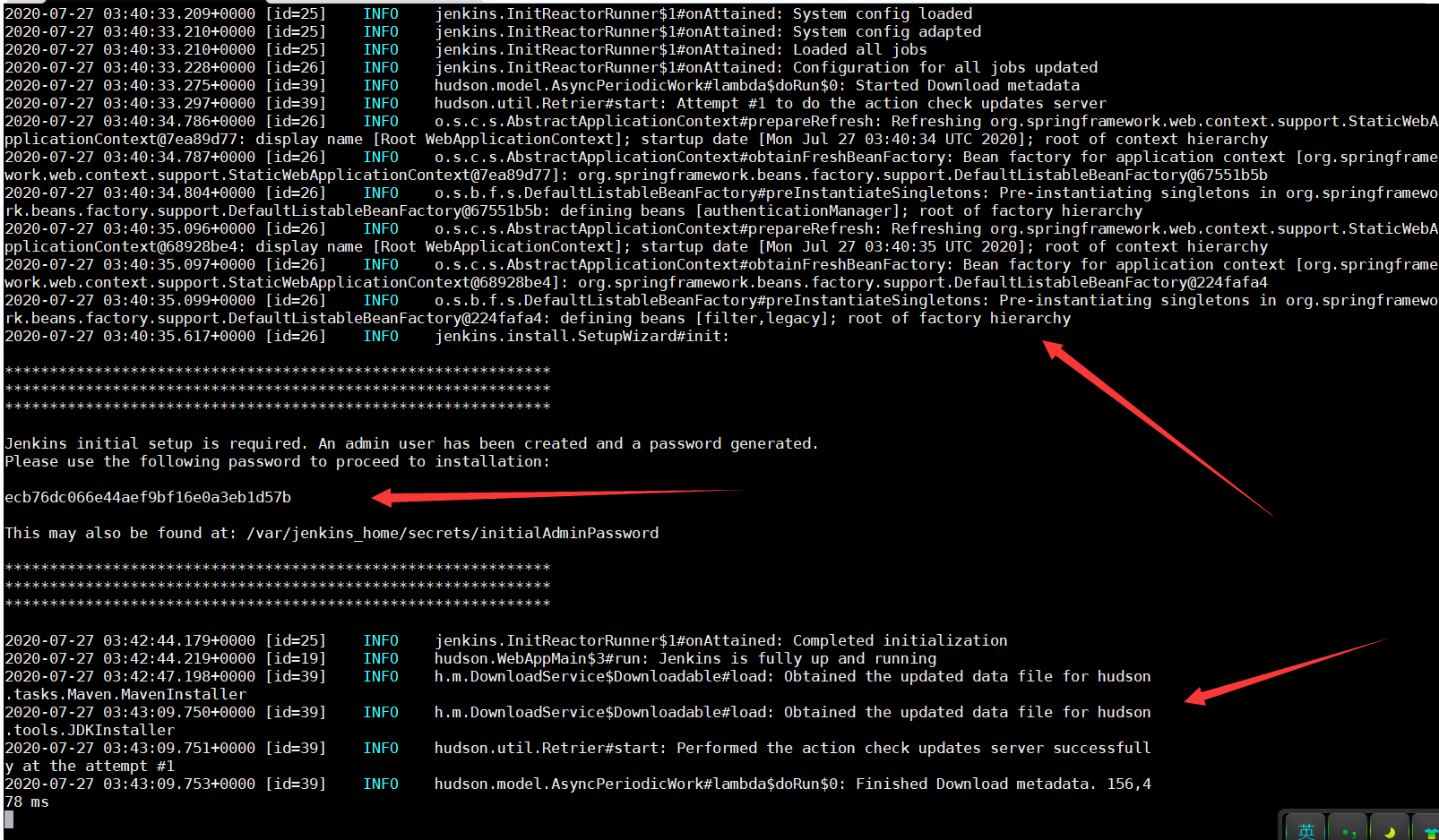Click 'Loaded all jobs' log message
Viewport: 1439px width, 840px height.
pyautogui.click(x=860, y=49)
